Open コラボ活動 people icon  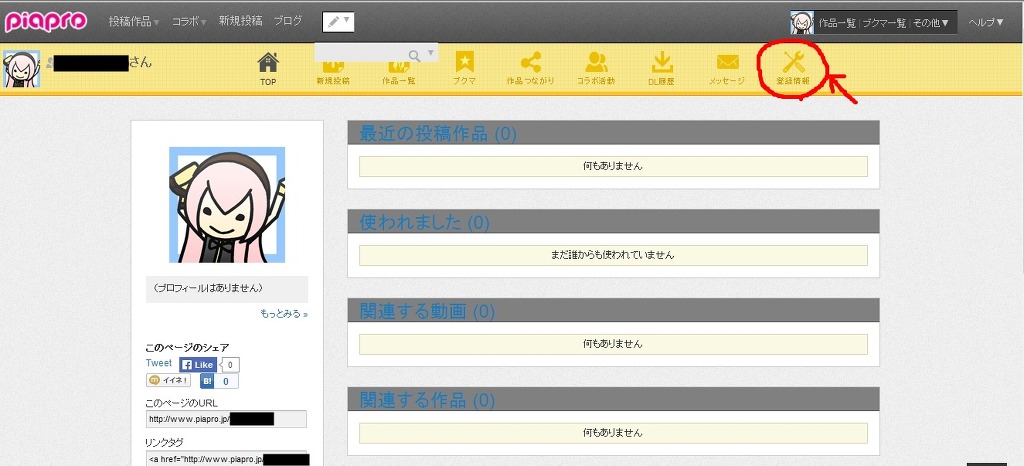coord(596,69)
